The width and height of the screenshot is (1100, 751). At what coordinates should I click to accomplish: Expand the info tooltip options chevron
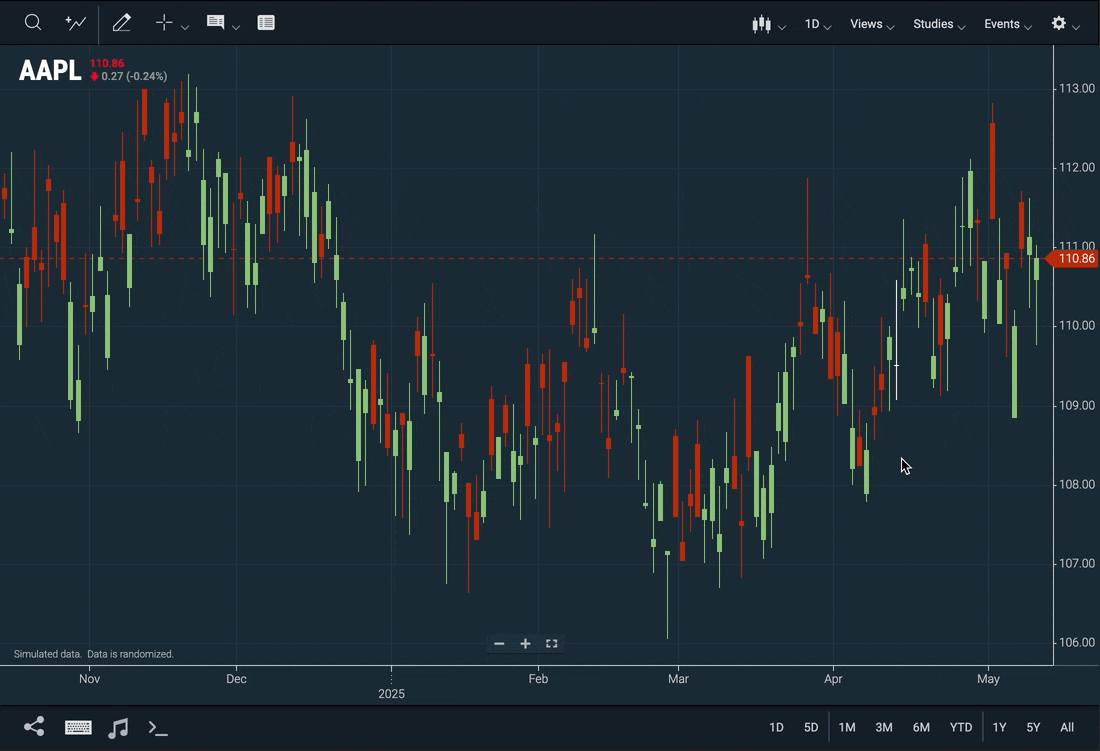(236, 27)
